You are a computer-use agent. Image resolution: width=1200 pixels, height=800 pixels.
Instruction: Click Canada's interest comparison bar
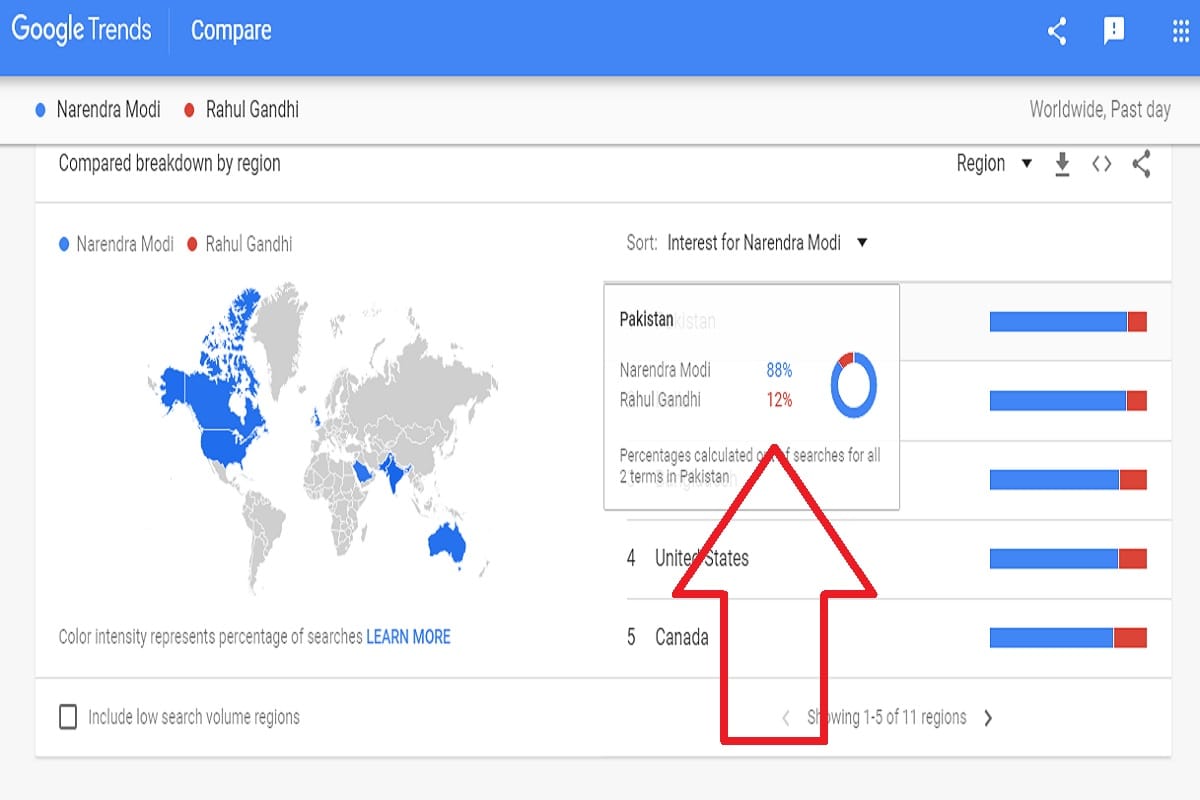tap(1068, 638)
